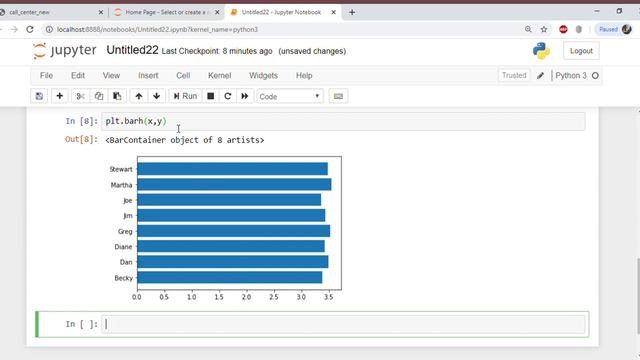Interrupt the kernel with the stop icon
Viewport: 640px width, 360px height.
(211, 96)
